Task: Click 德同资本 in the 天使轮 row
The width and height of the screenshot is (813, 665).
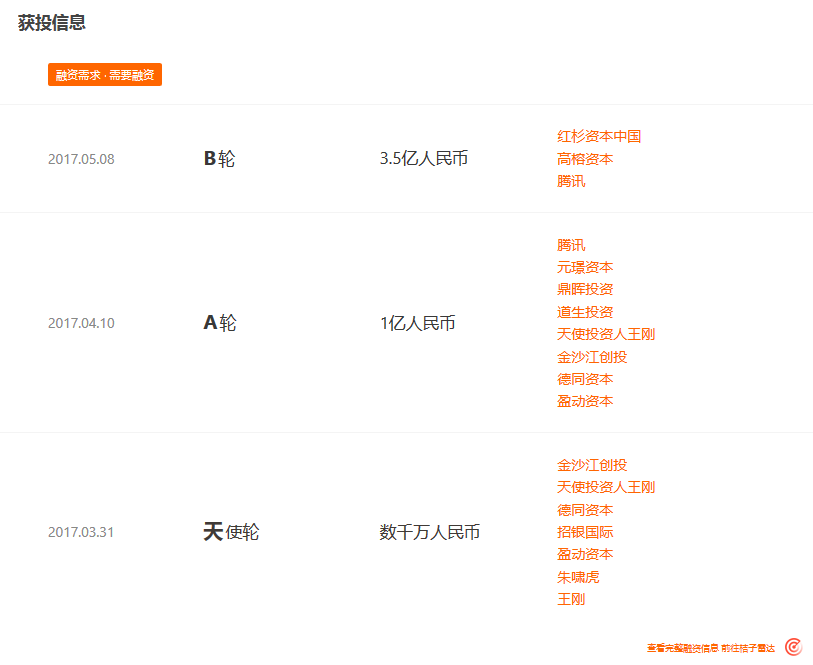Action: click(x=585, y=510)
